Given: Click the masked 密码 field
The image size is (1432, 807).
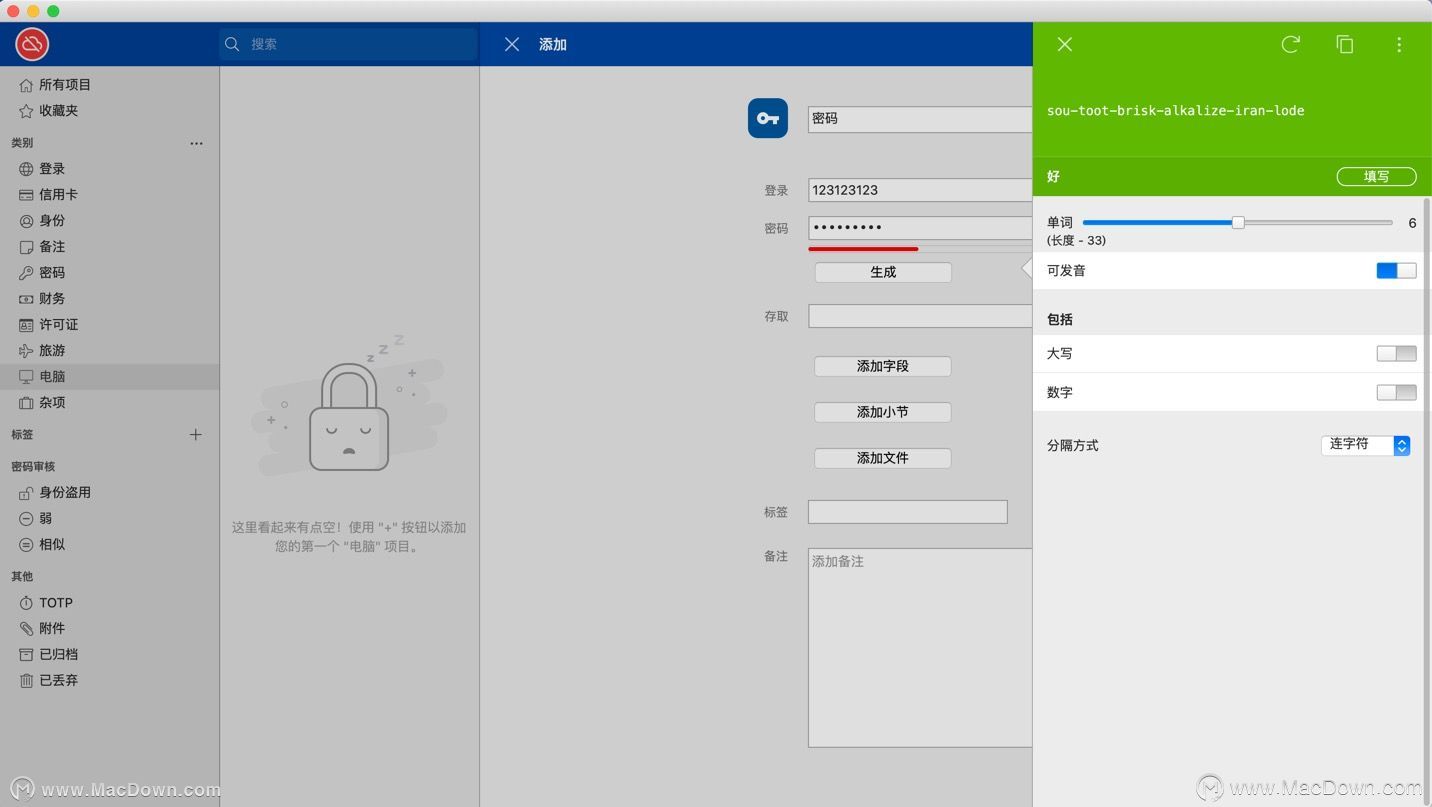Looking at the screenshot, I should tap(920, 228).
